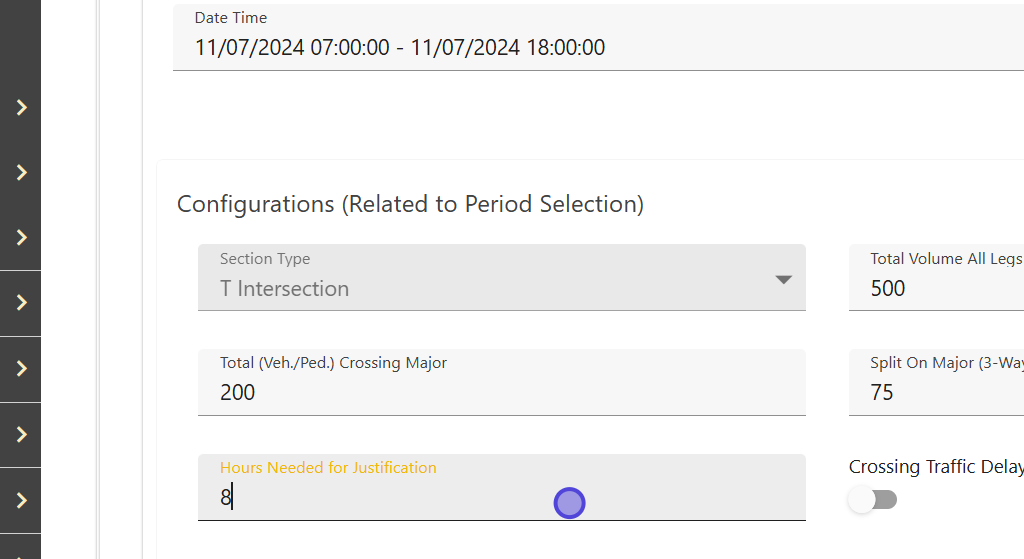
Task: Toggle the Crossing Traffic Delay switch
Action: tap(873, 499)
